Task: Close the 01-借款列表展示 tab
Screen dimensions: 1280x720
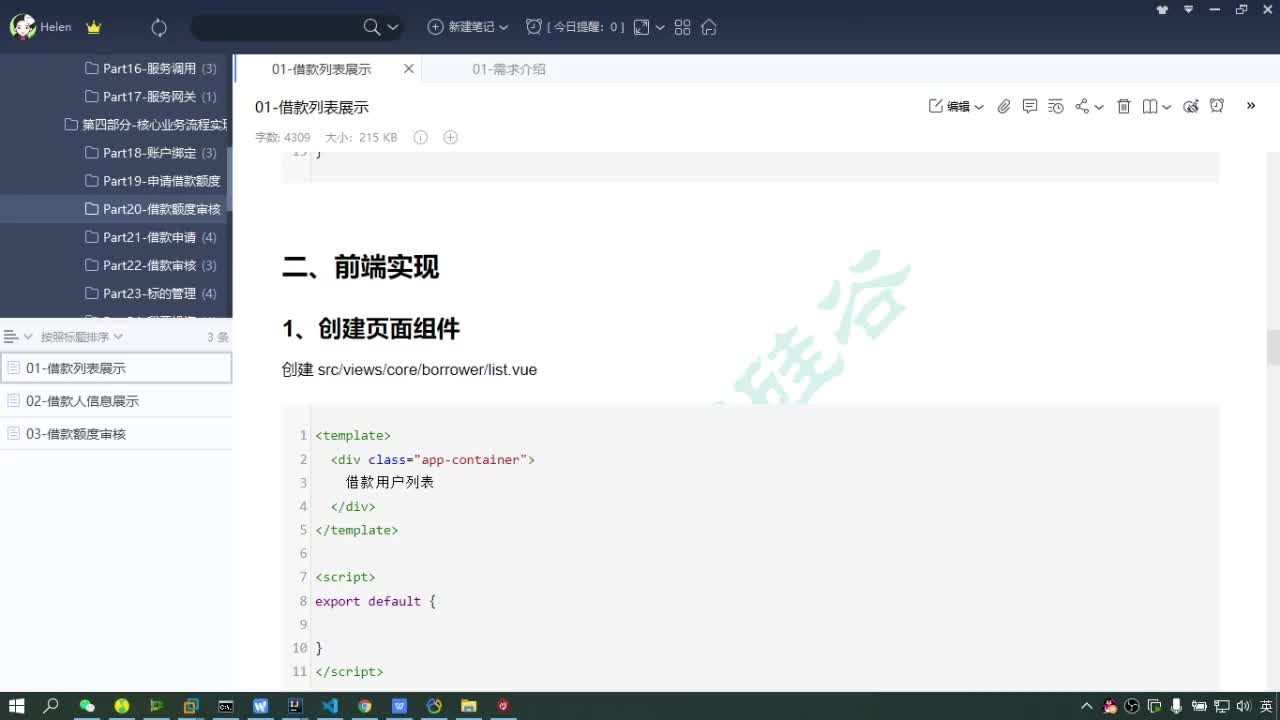Action: pos(408,69)
